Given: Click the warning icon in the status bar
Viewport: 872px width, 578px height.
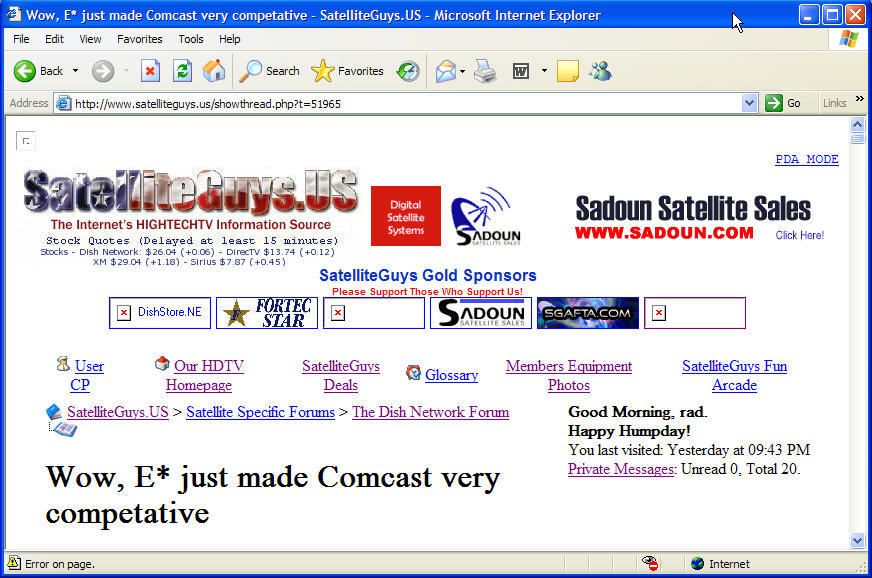Looking at the screenshot, I should (x=14, y=563).
